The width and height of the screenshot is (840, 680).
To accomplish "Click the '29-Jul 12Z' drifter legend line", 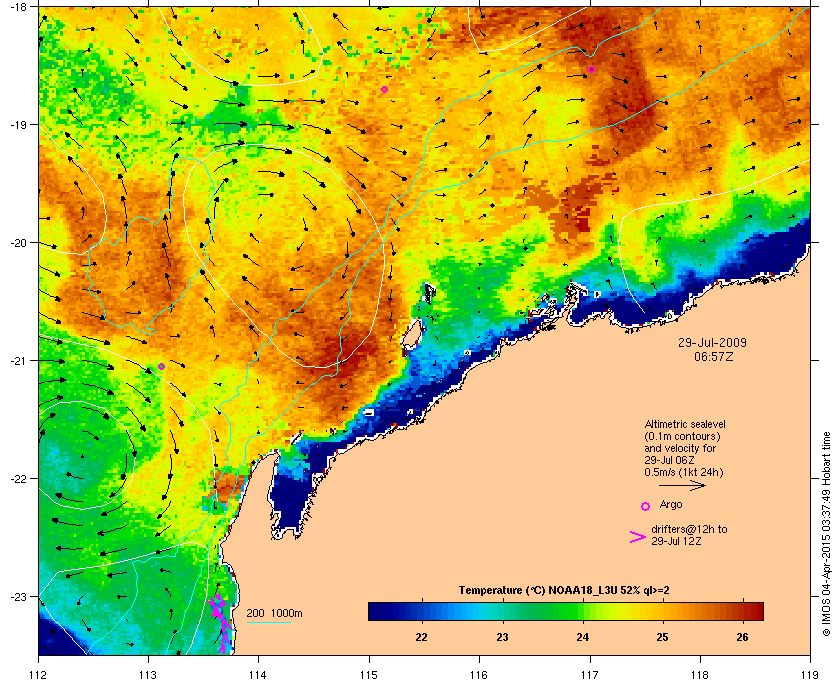I will click(676, 541).
